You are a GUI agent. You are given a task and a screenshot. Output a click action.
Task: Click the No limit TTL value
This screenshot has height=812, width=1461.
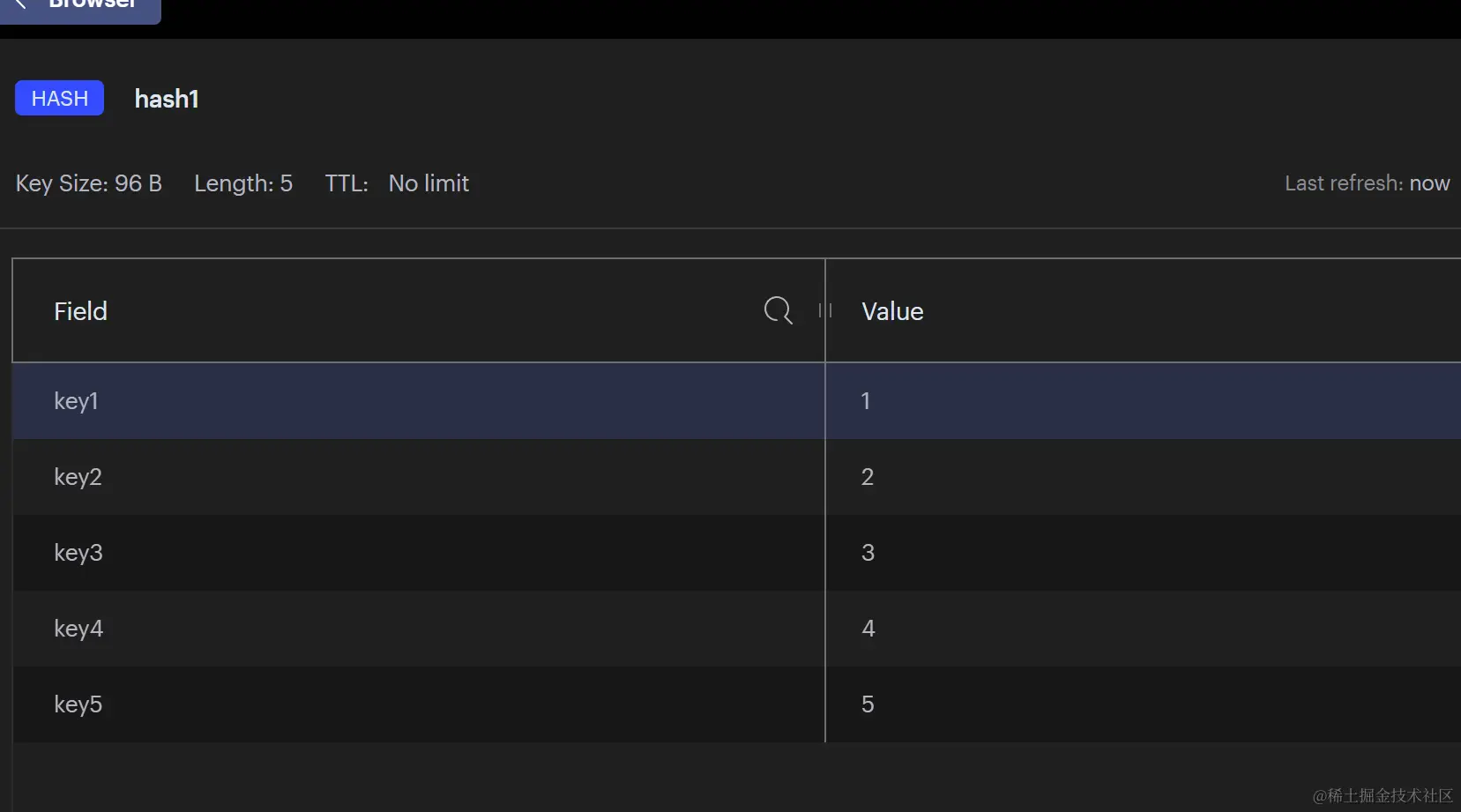pyautogui.click(x=429, y=183)
